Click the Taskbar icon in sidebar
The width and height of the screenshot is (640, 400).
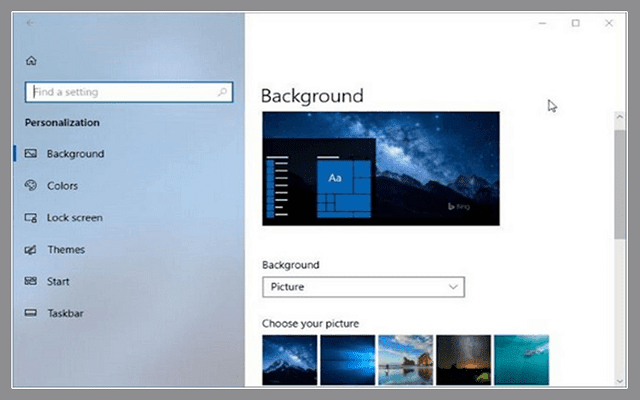point(30,314)
